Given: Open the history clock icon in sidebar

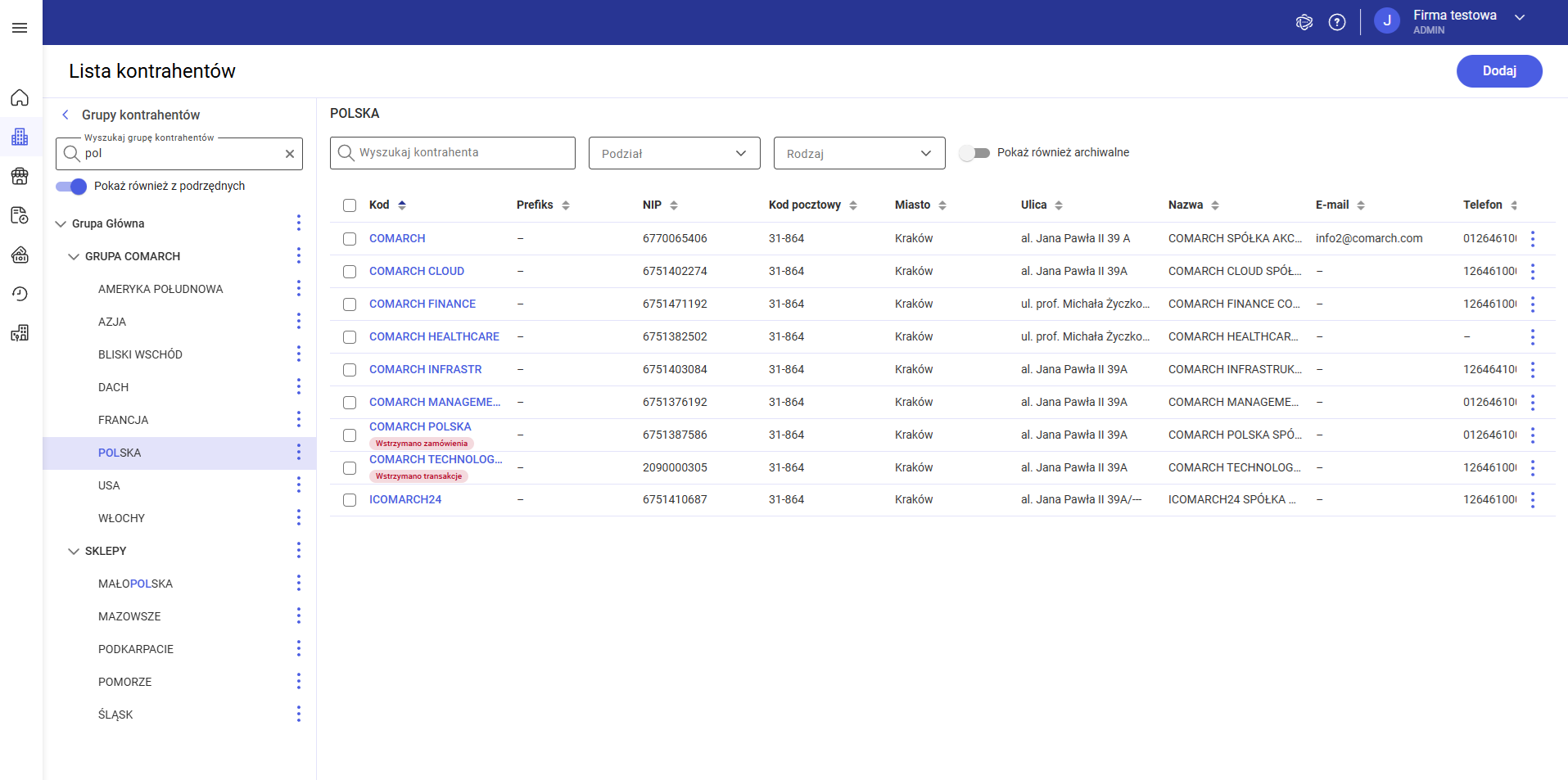Looking at the screenshot, I should 20,294.
